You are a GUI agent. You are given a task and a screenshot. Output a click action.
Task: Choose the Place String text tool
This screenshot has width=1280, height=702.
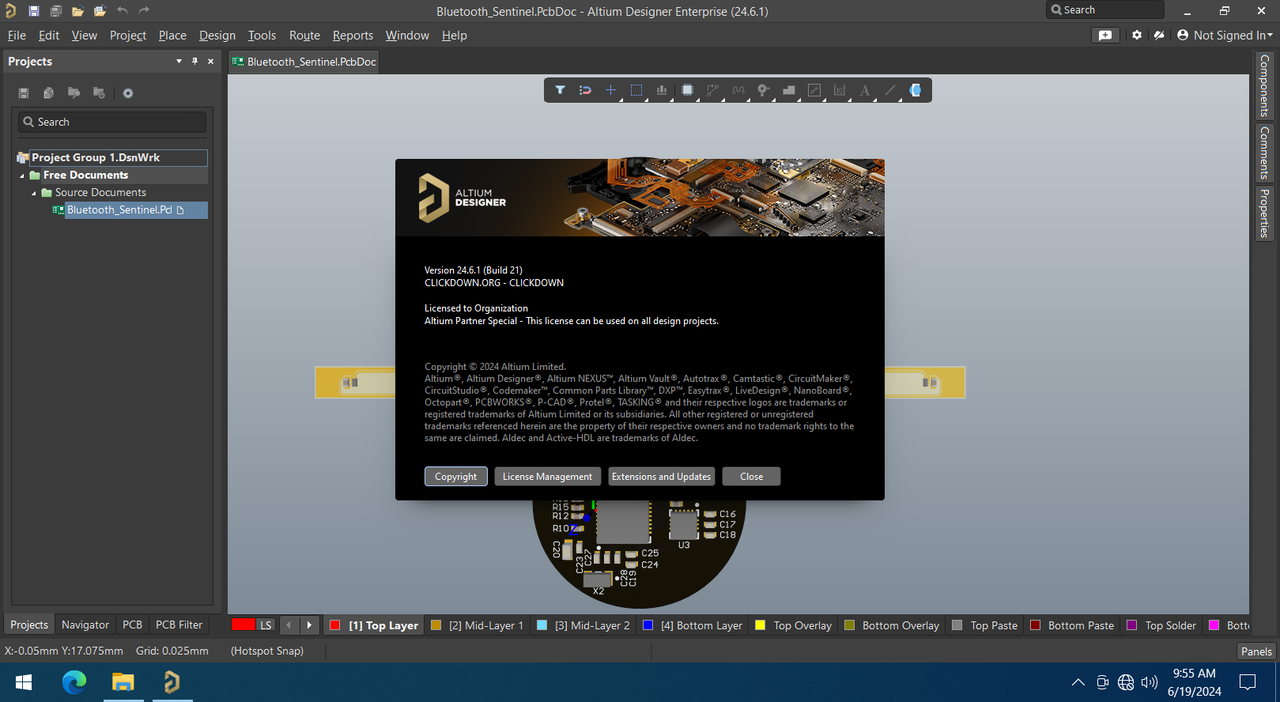point(865,90)
